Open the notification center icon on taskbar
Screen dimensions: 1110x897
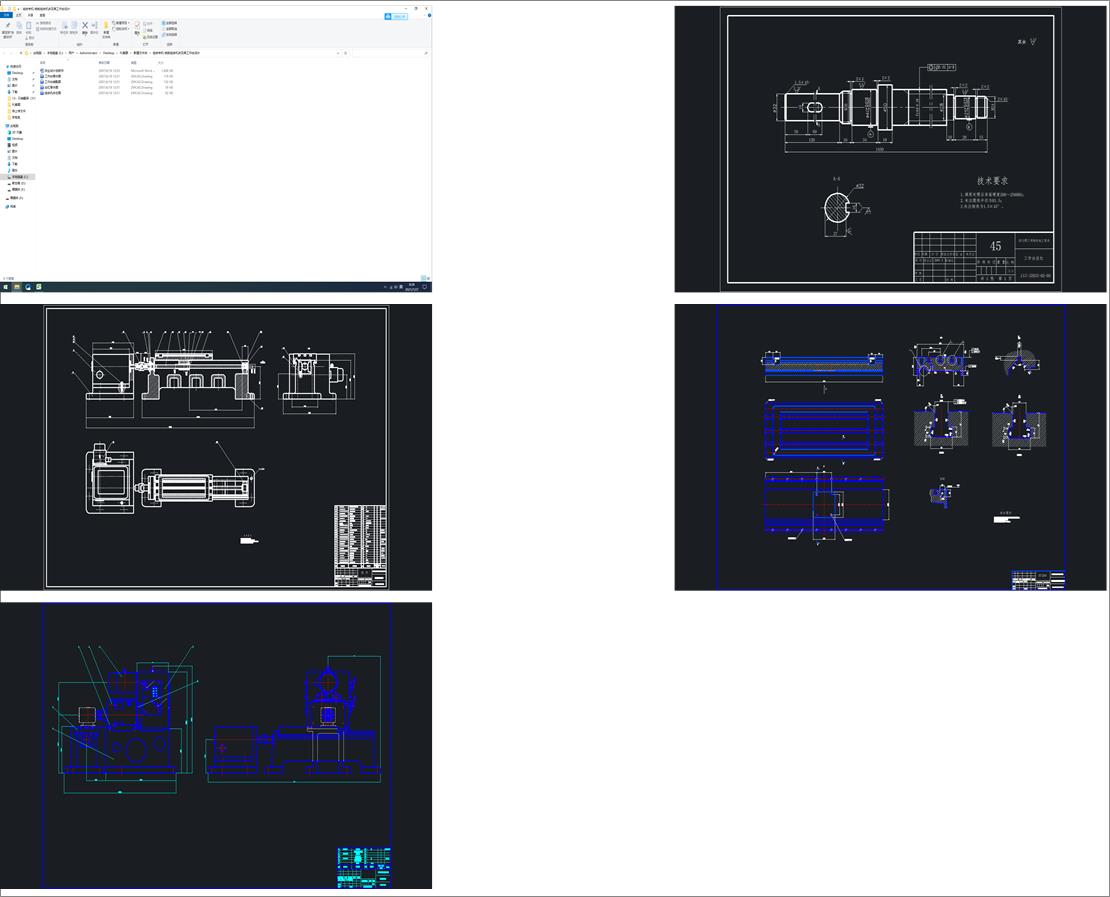click(425, 287)
